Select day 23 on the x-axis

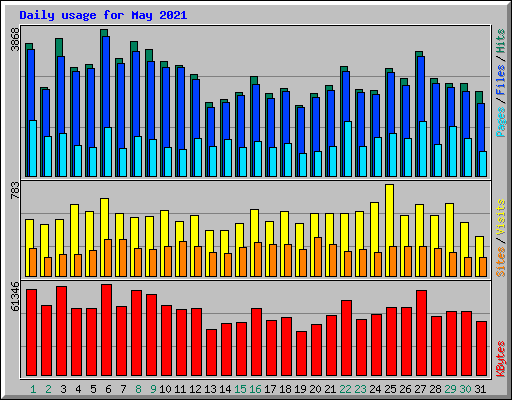pos(360,389)
